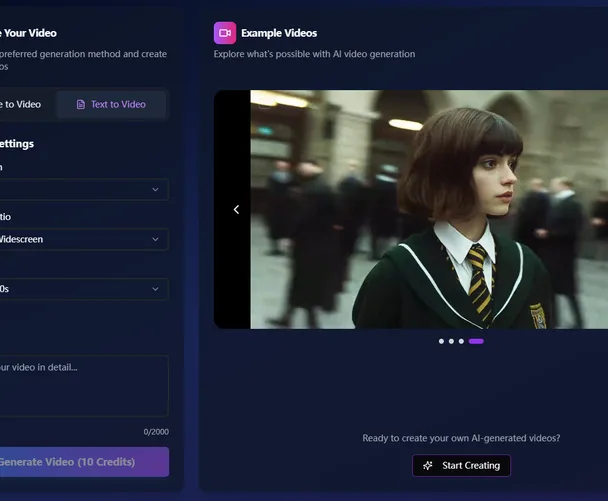Click the Generate Video (10 Credits) button
Viewport: 608px width, 501px height.
(x=84, y=462)
